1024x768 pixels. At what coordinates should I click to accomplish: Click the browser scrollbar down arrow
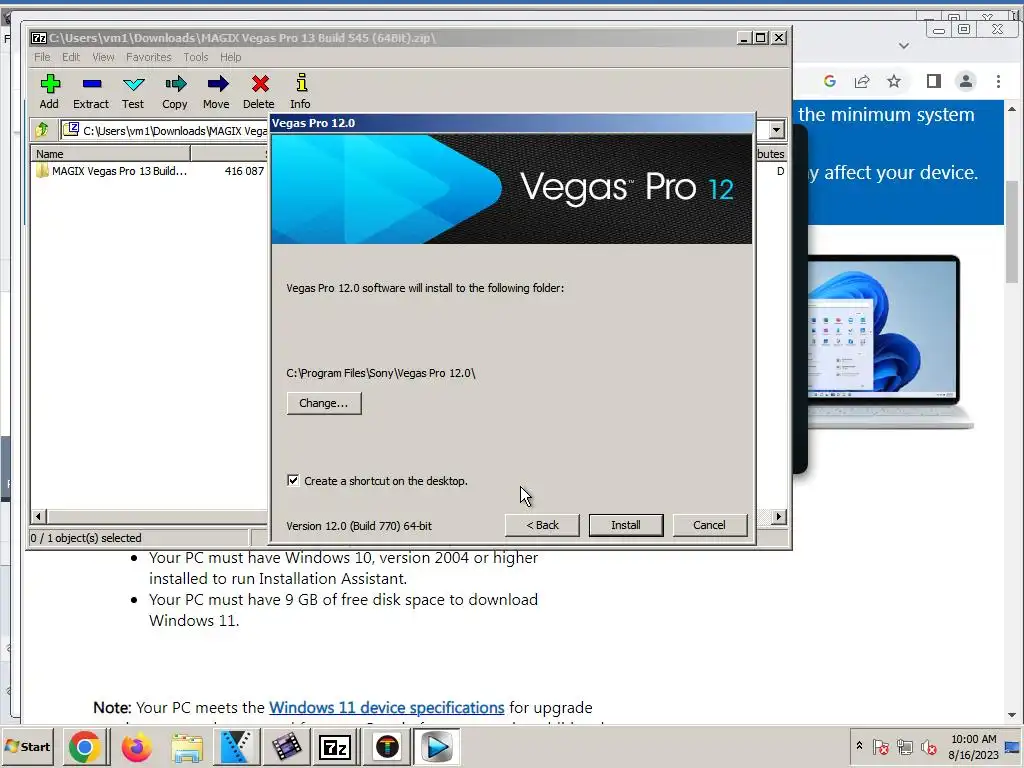pos(1012,715)
